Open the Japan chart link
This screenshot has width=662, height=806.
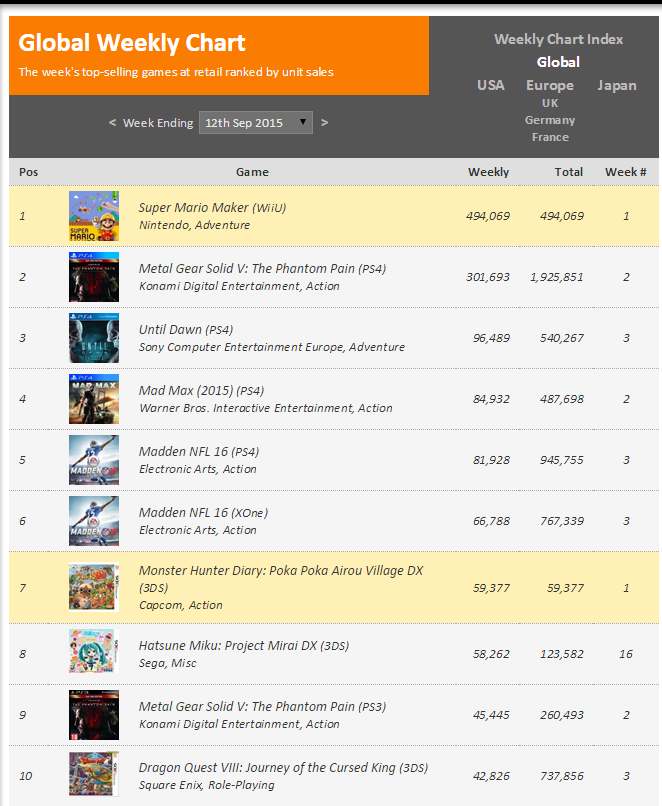[617, 85]
